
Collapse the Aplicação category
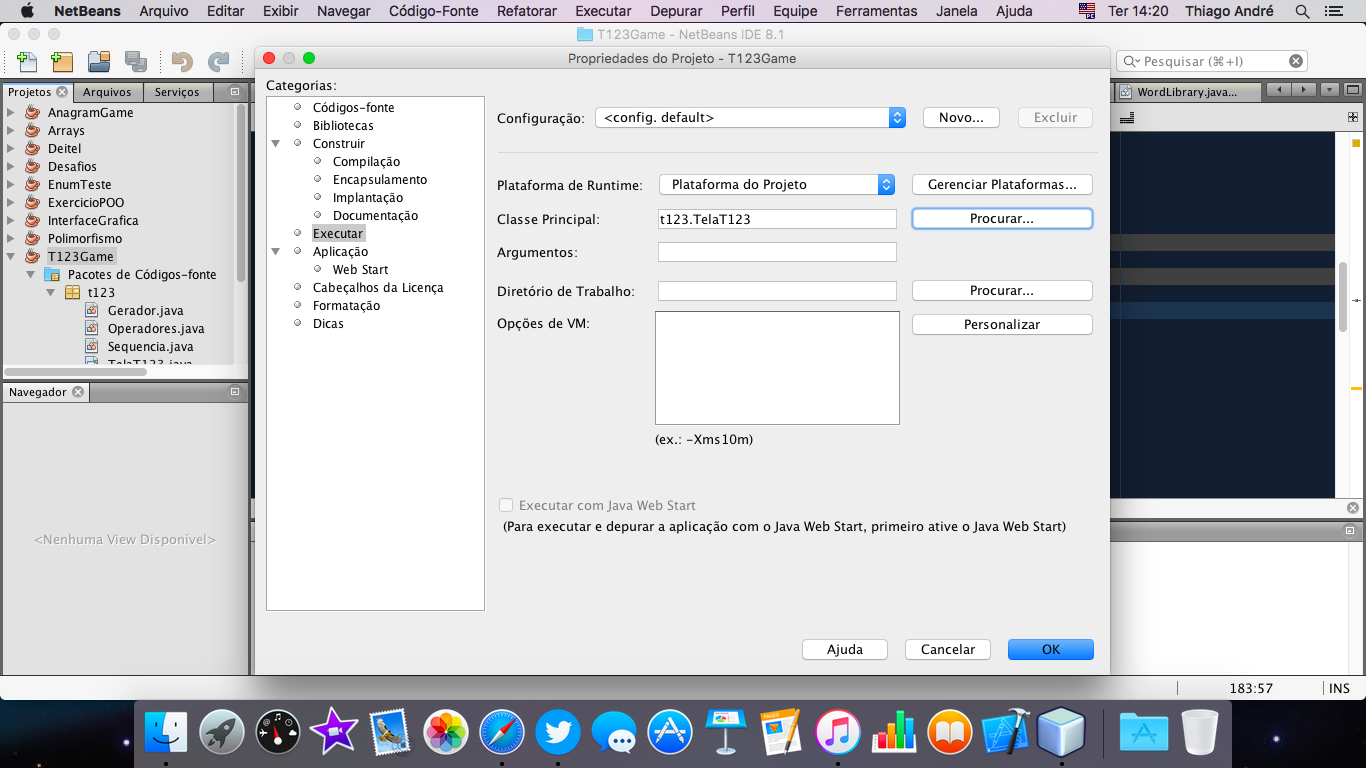pos(276,251)
